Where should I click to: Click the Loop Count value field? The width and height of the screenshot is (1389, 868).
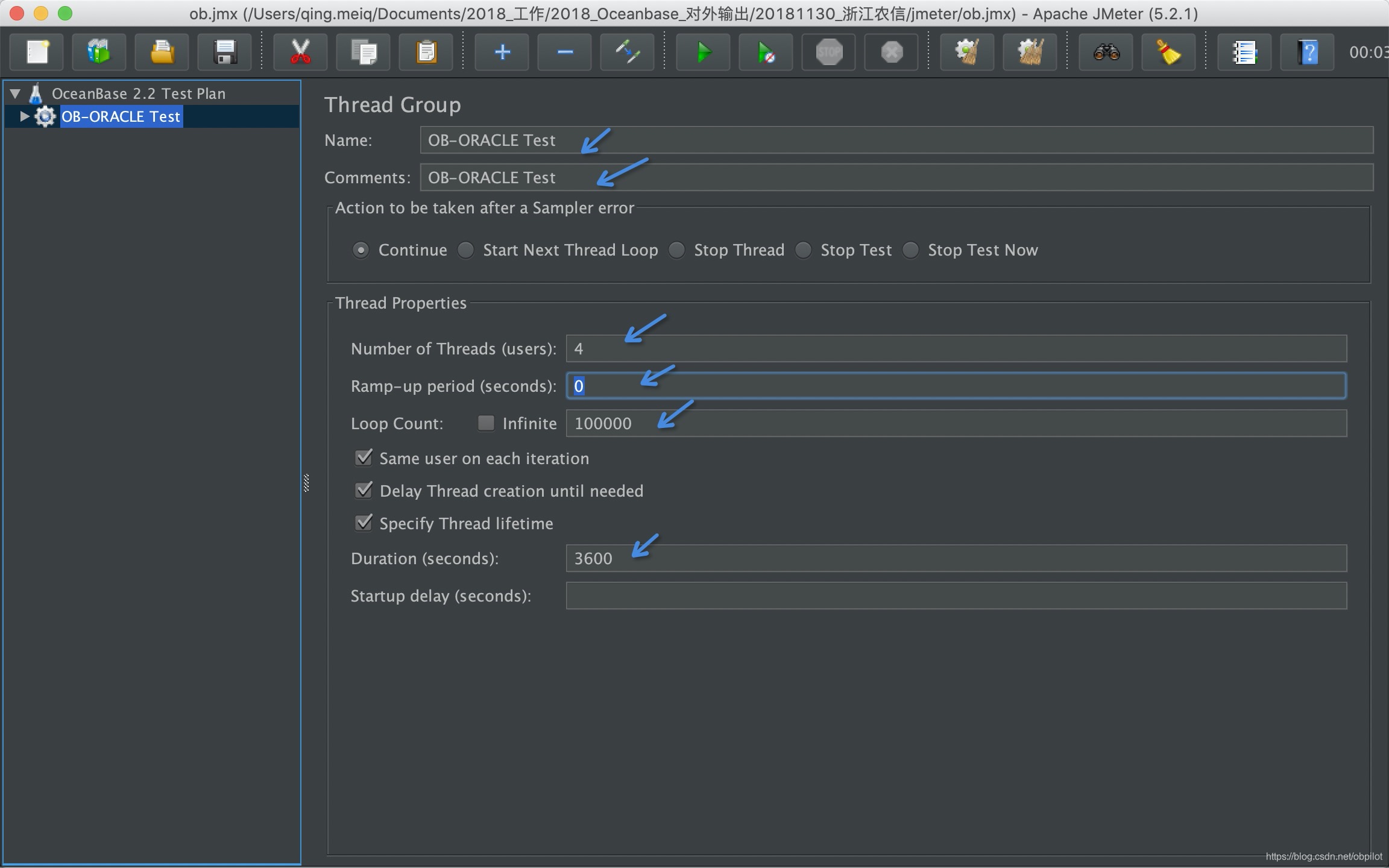pos(956,423)
